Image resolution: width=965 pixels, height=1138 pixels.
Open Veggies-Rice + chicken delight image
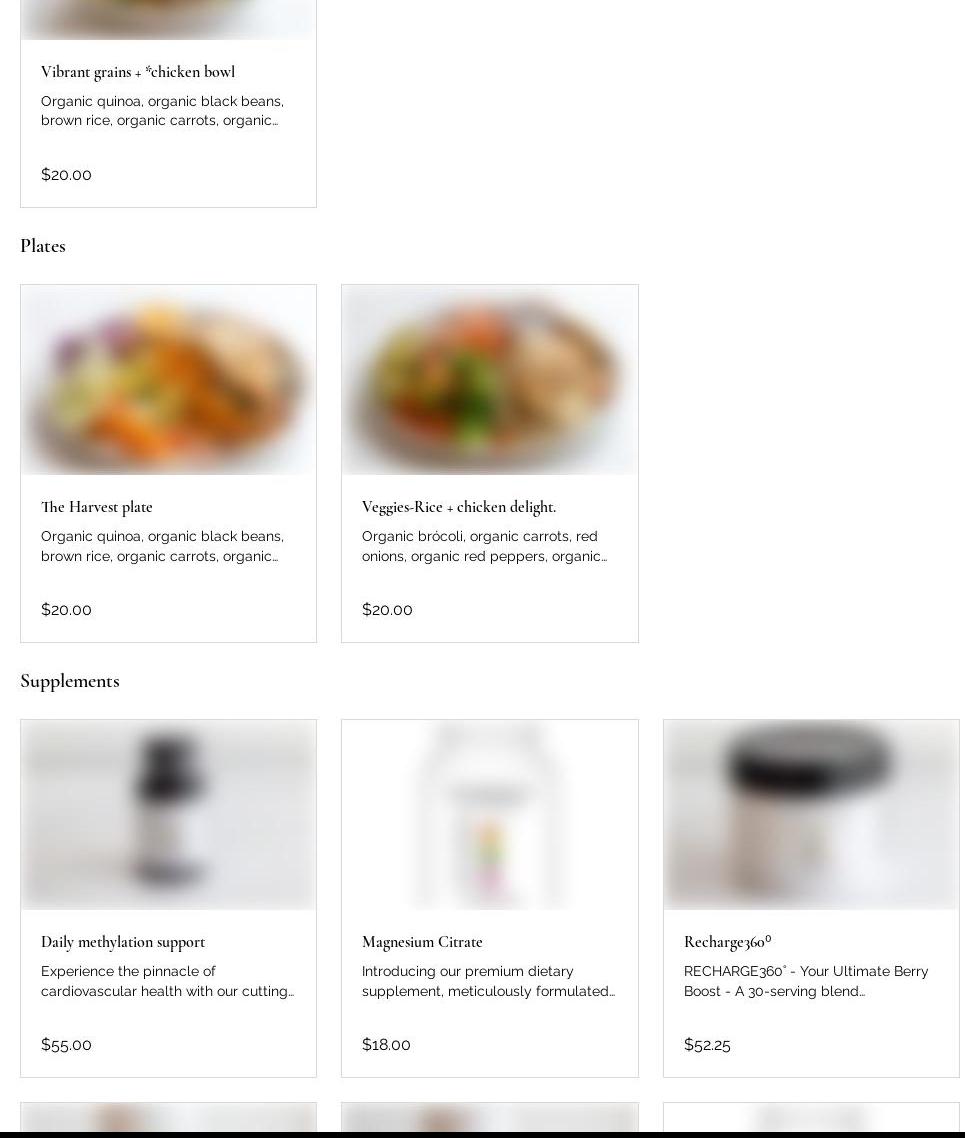tap(490, 380)
